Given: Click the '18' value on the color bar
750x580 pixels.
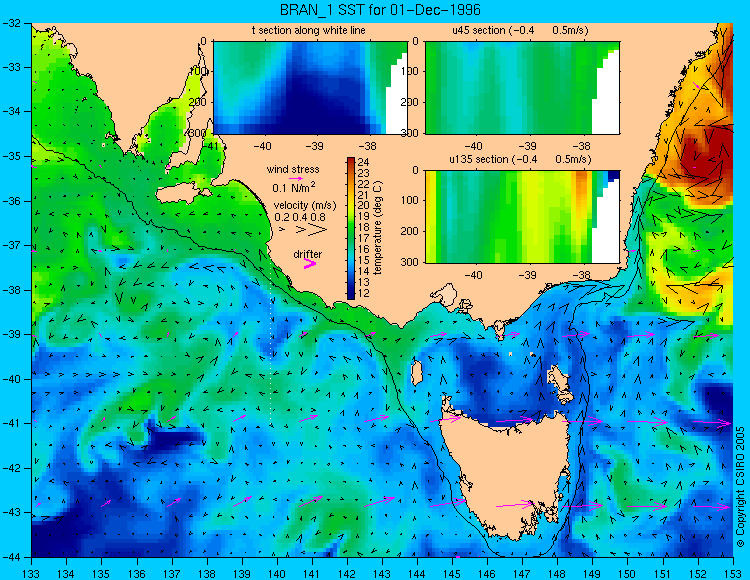Looking at the screenshot, I should pos(363,227).
